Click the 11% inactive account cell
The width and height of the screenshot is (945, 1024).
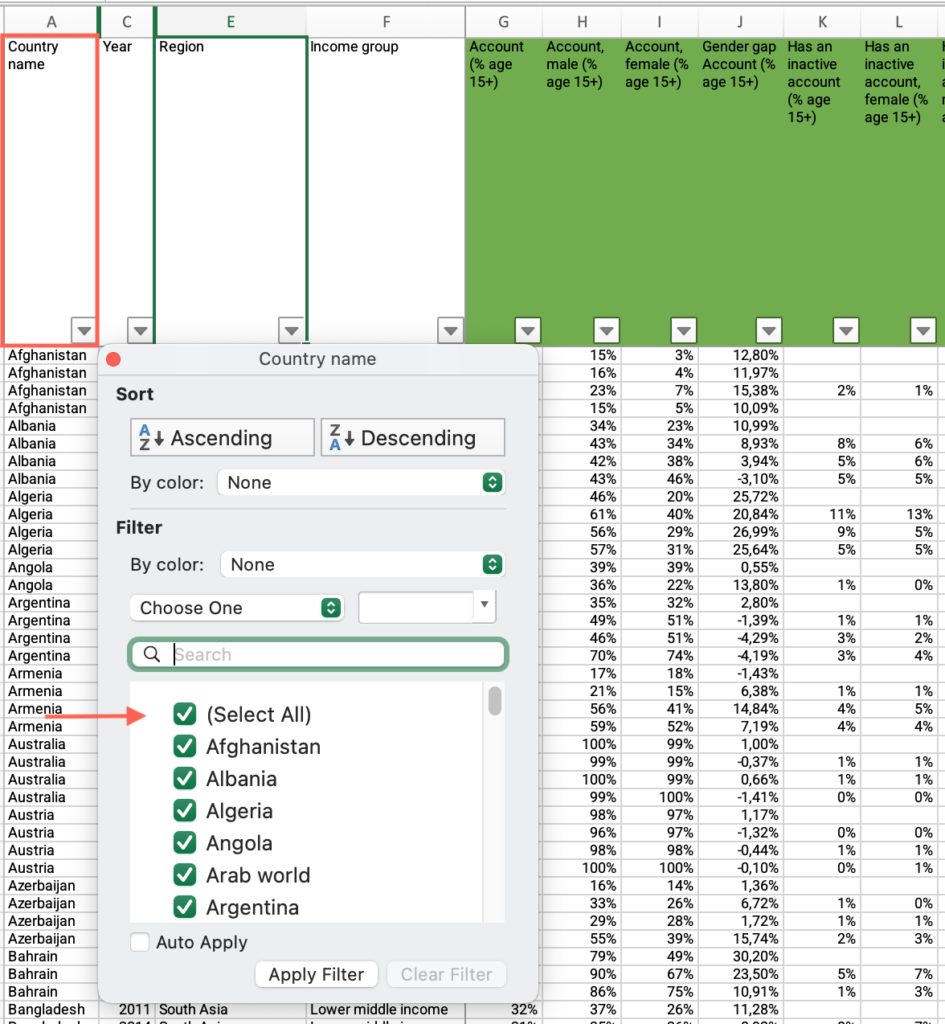pyautogui.click(x=822, y=515)
